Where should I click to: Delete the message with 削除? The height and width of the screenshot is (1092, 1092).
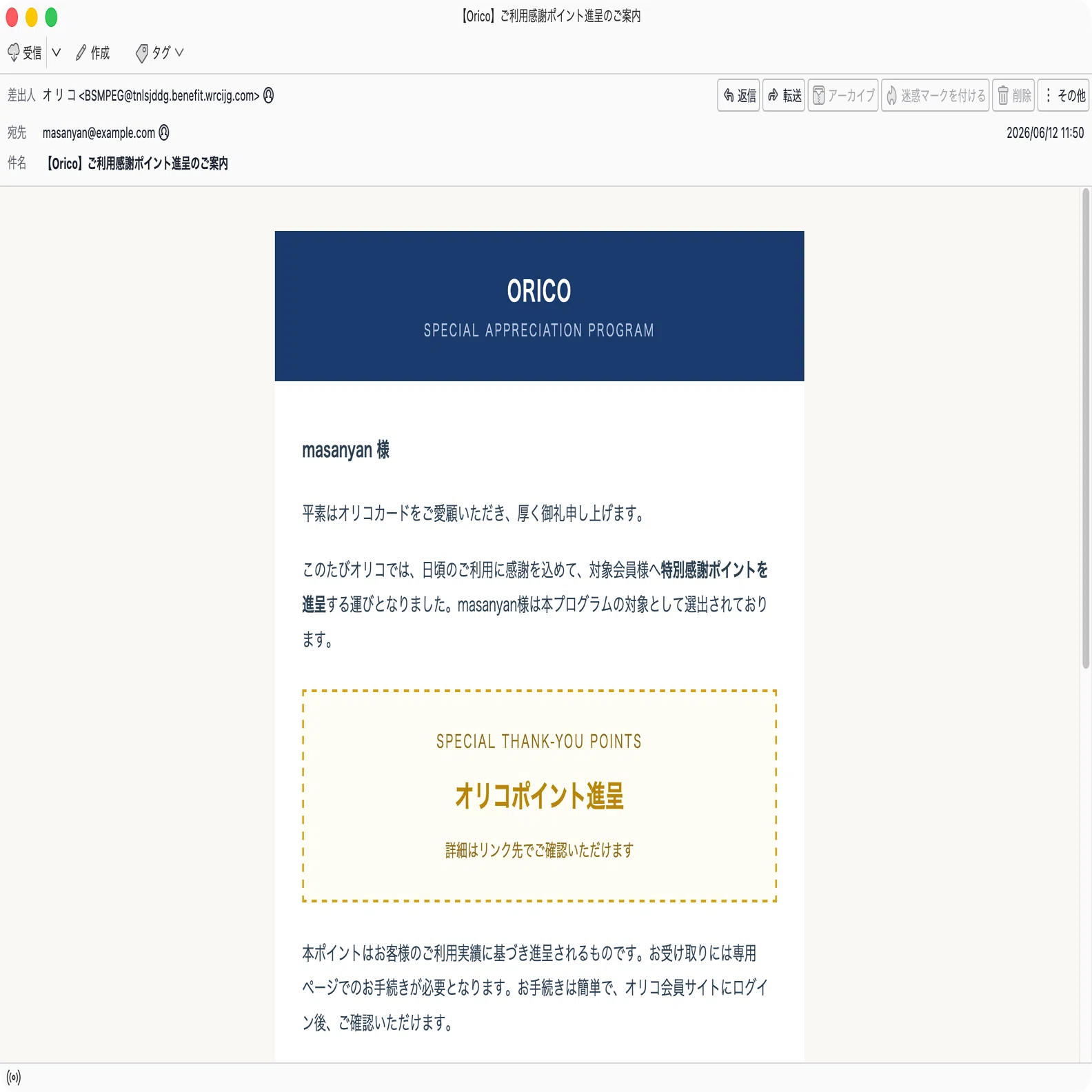[x=1014, y=95]
